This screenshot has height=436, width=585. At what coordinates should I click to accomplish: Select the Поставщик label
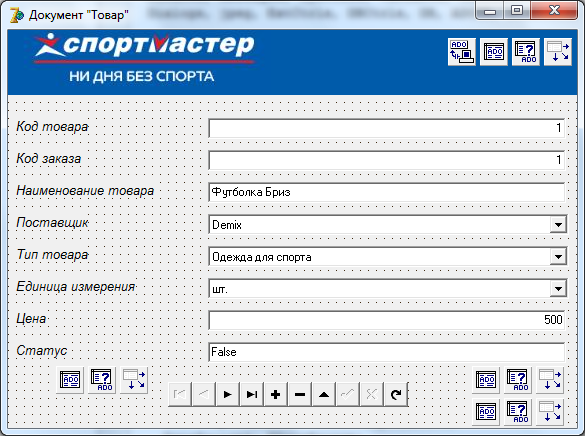[x=52, y=223]
